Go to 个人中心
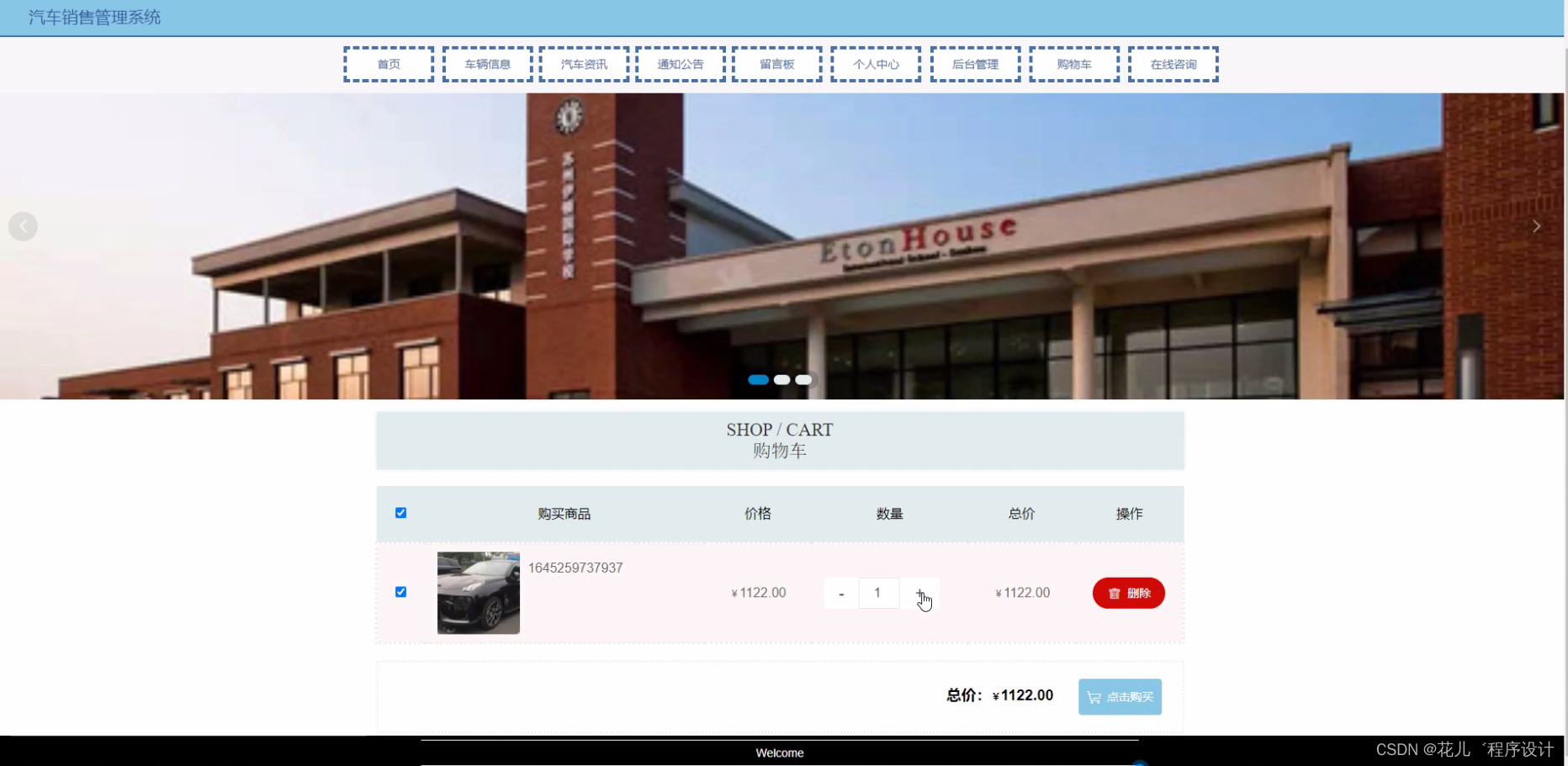Image resolution: width=1568 pixels, height=766 pixels. pos(875,64)
